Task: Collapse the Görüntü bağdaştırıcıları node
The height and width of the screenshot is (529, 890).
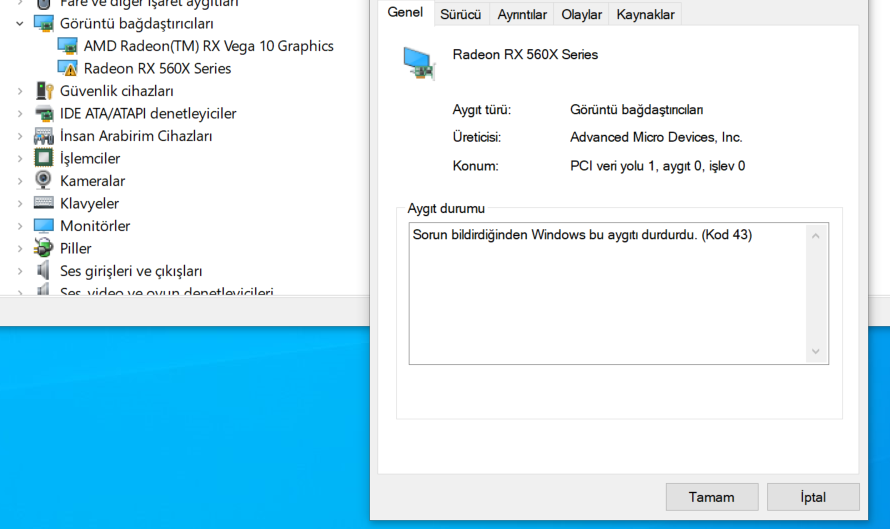Action: point(20,24)
